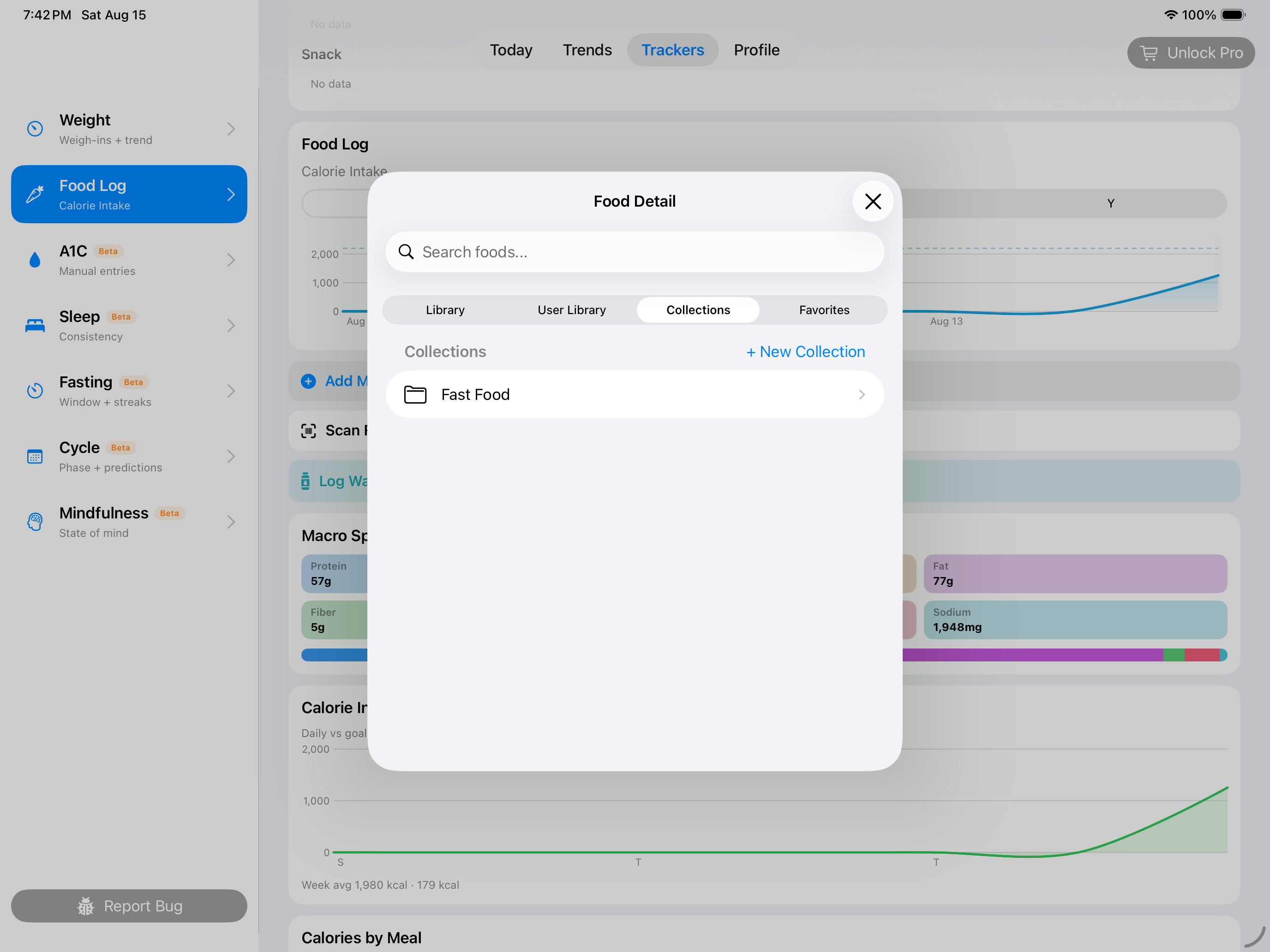The image size is (1270, 952).
Task: Check the battery indicator icon
Action: [1233, 14]
